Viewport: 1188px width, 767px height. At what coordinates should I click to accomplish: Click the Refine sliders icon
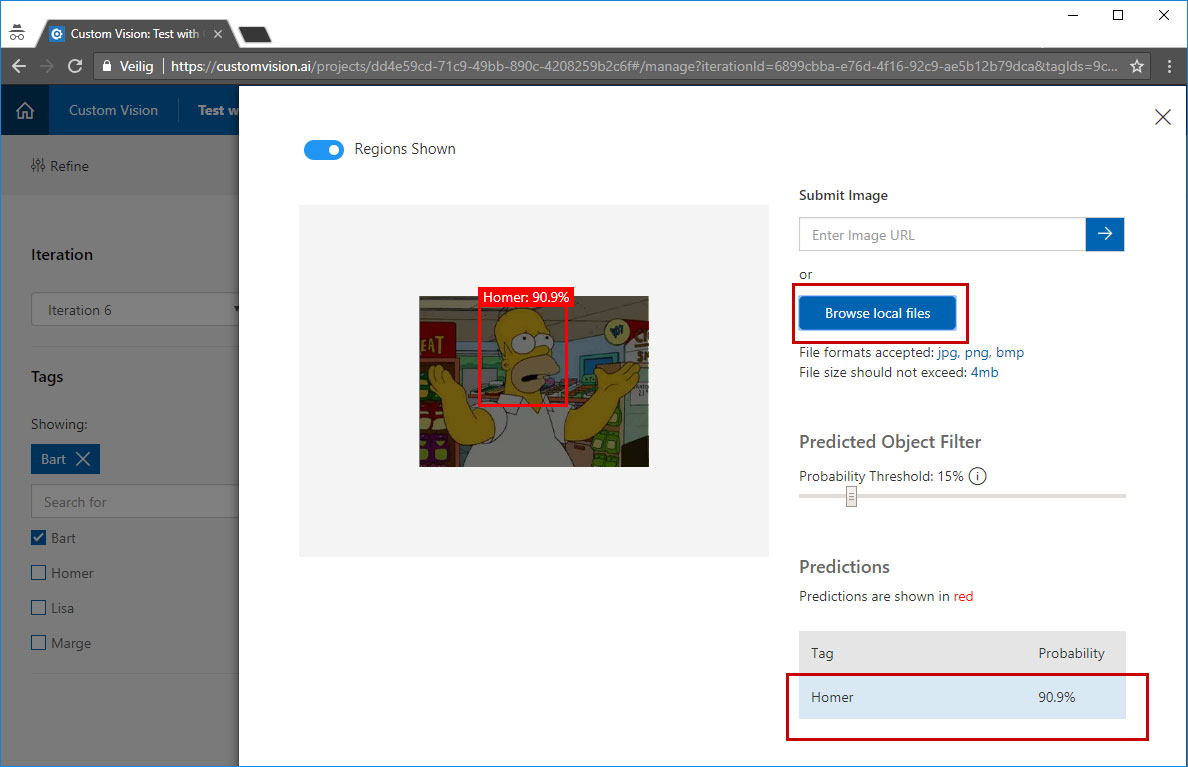(38, 165)
